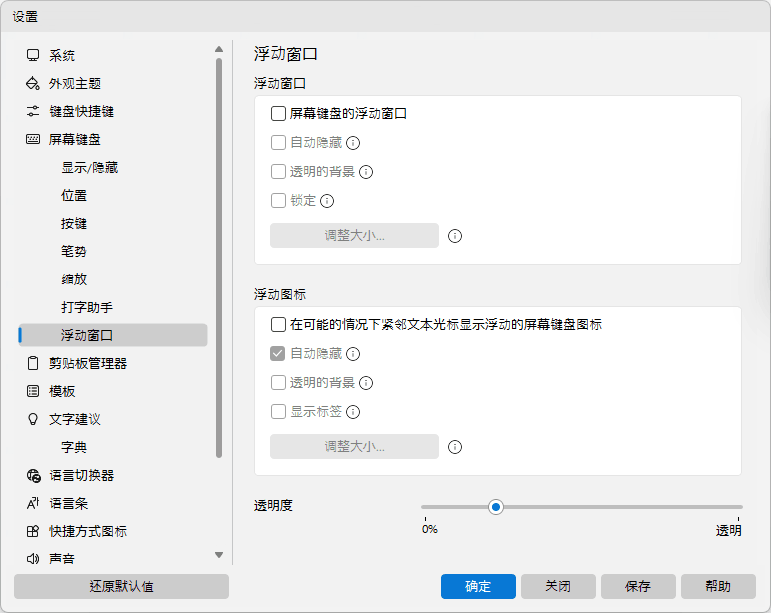Open 语言条 settings page
This screenshot has height=613, width=771.
pyautogui.click(x=113, y=503)
